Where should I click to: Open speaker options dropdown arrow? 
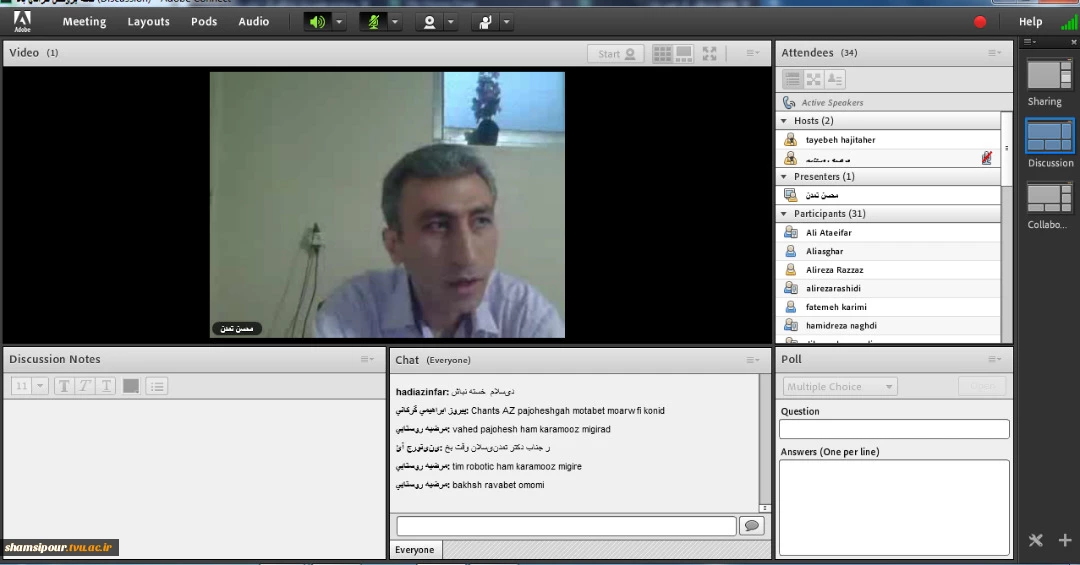pyautogui.click(x=339, y=22)
